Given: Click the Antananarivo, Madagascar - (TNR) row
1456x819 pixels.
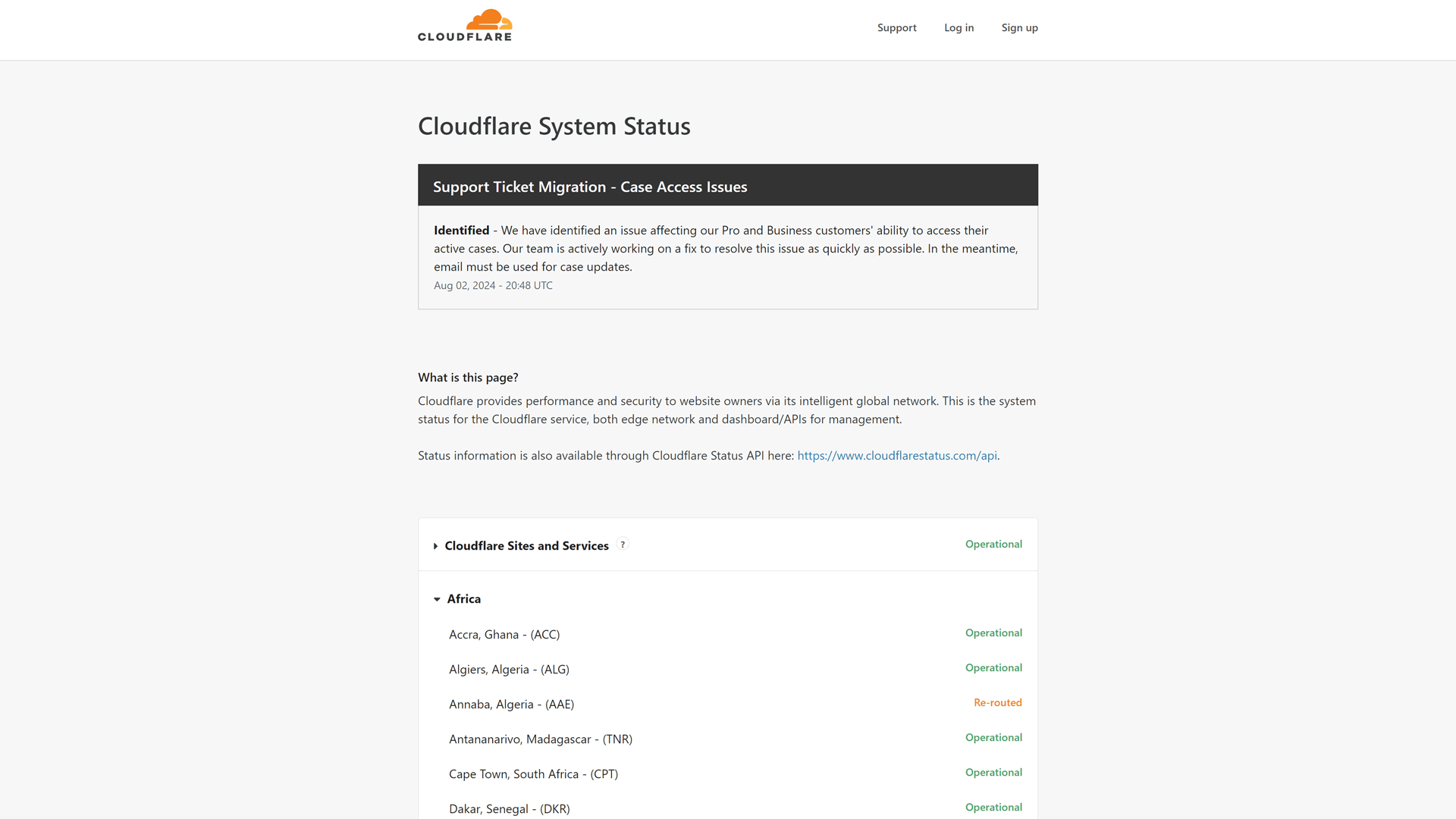Looking at the screenshot, I should point(541,739).
